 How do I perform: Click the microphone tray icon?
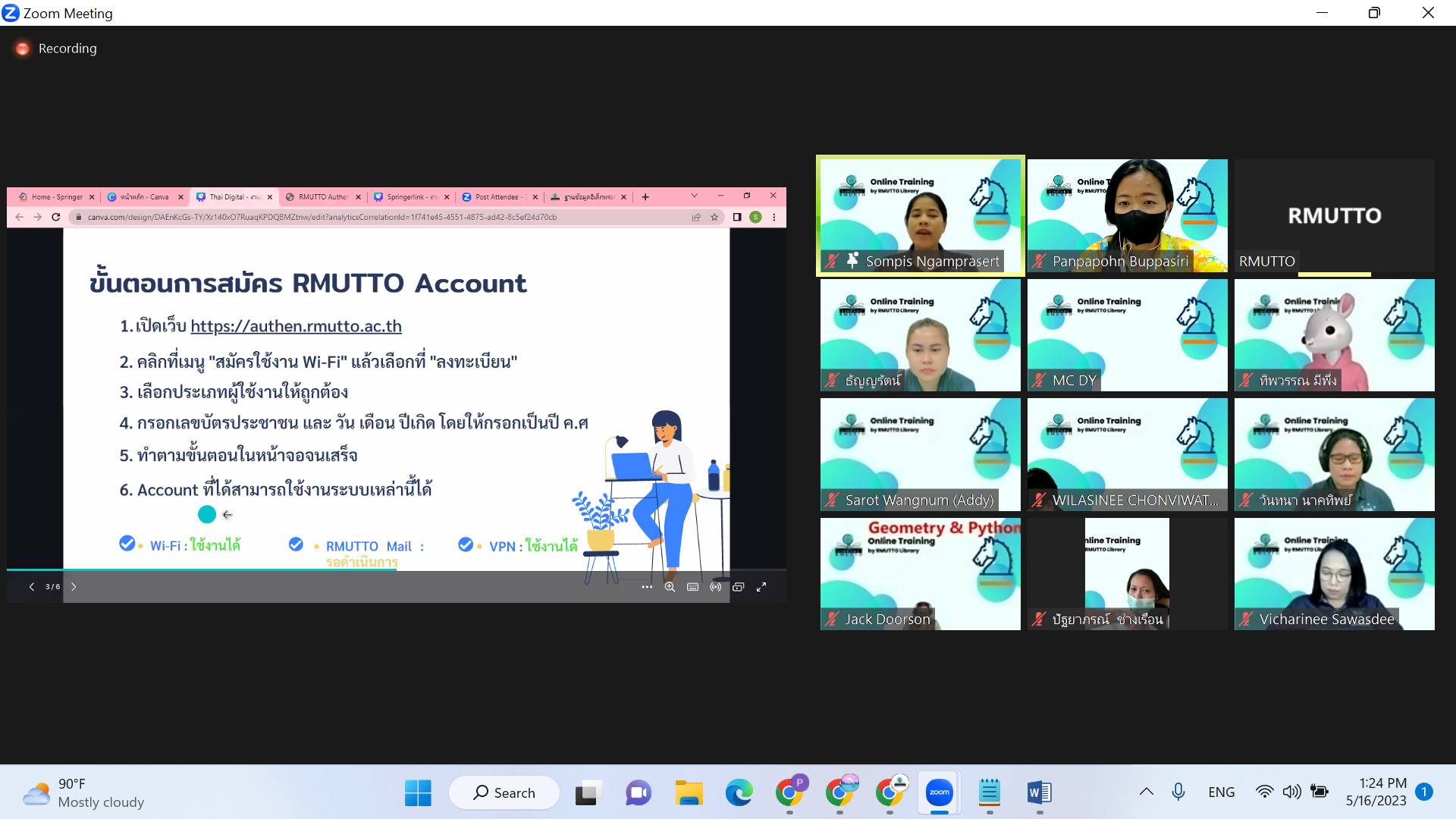1178,792
